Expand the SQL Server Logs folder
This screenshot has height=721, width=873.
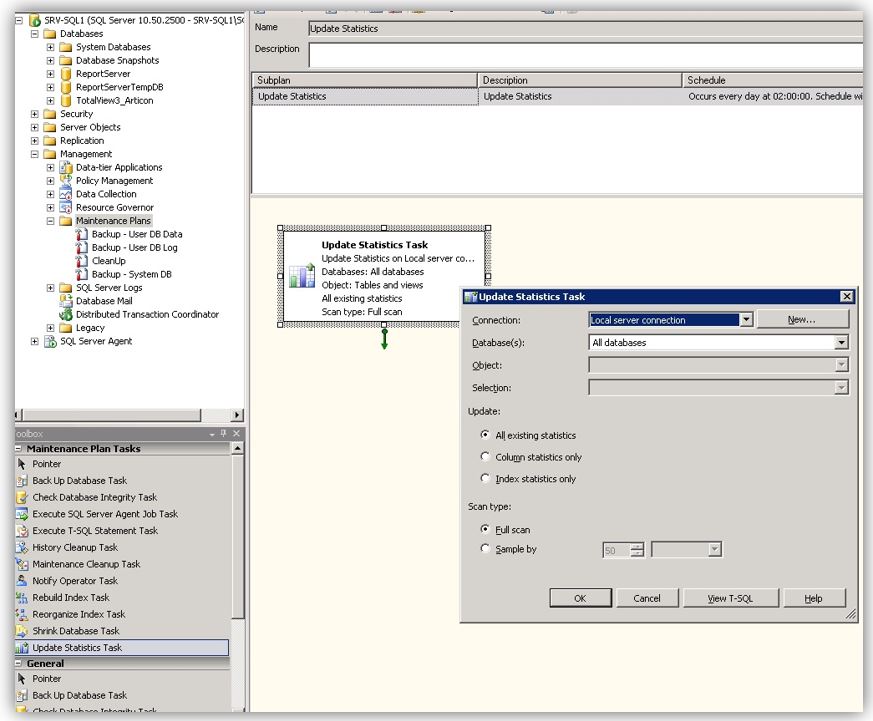(51, 288)
